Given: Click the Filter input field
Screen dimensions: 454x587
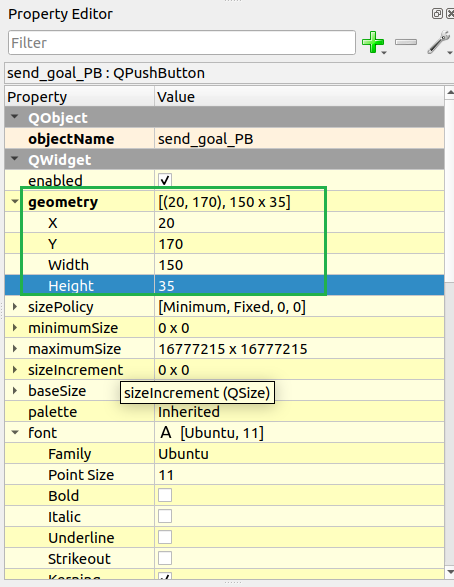Looking at the screenshot, I should click(x=182, y=43).
